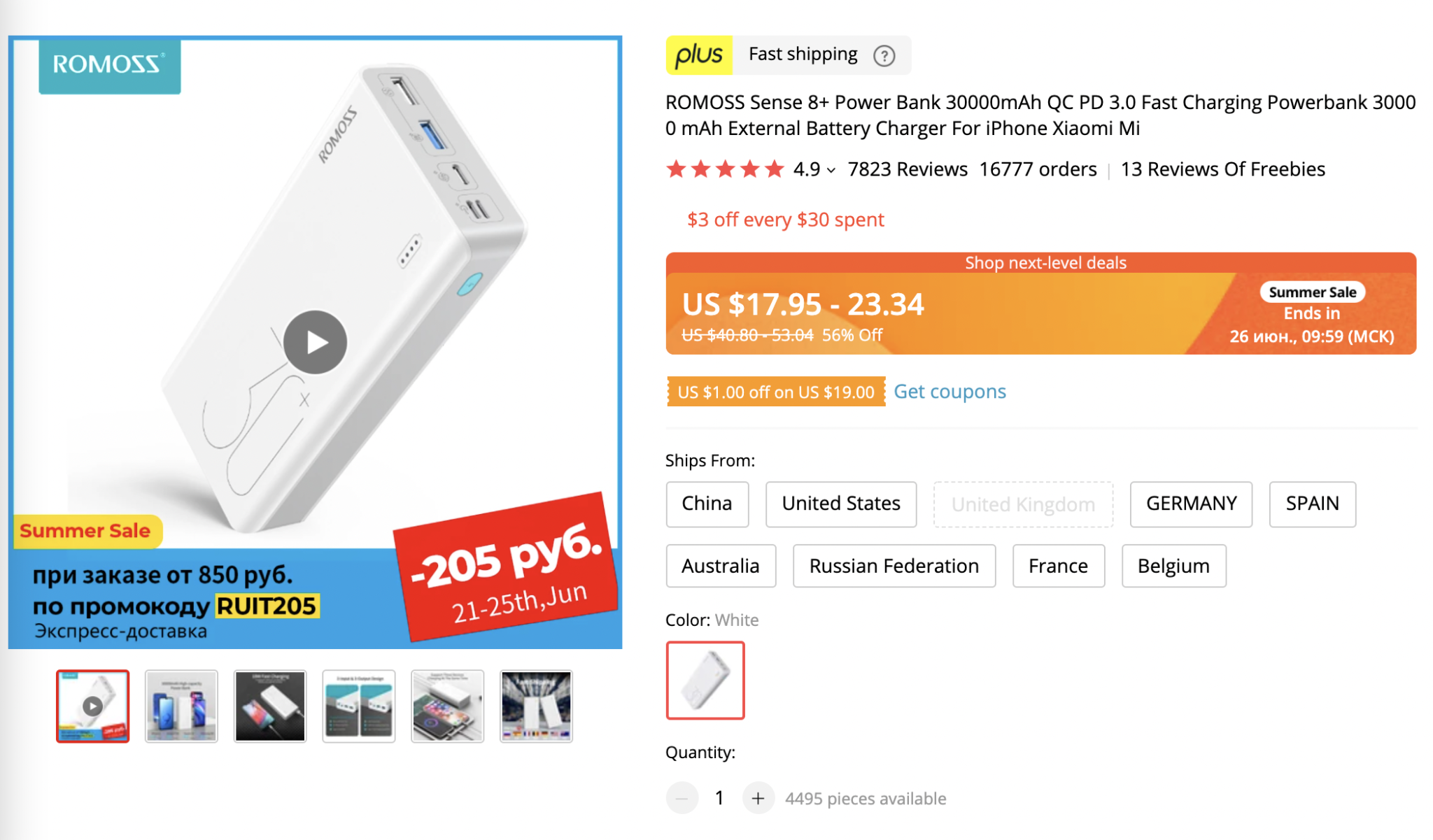Decrease quantity with the minus icon
The width and height of the screenshot is (1433, 840).
(x=681, y=797)
